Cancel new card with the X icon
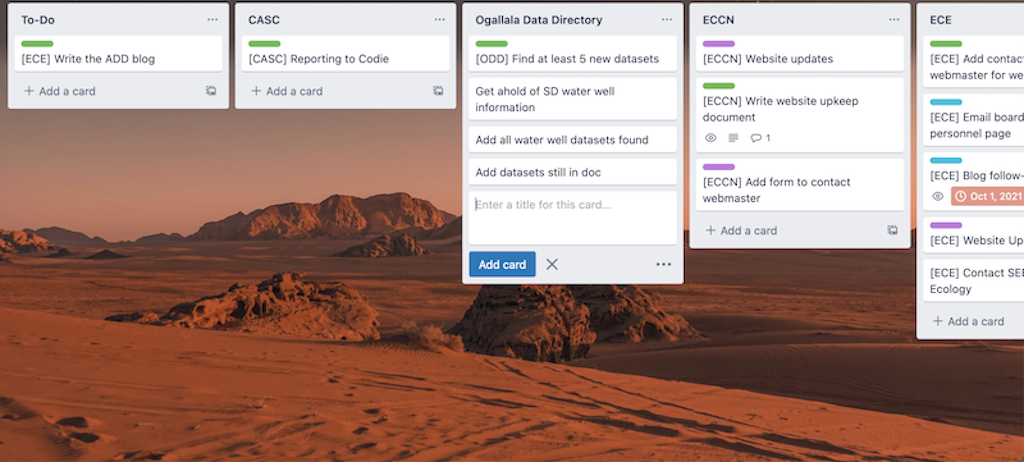 552,265
